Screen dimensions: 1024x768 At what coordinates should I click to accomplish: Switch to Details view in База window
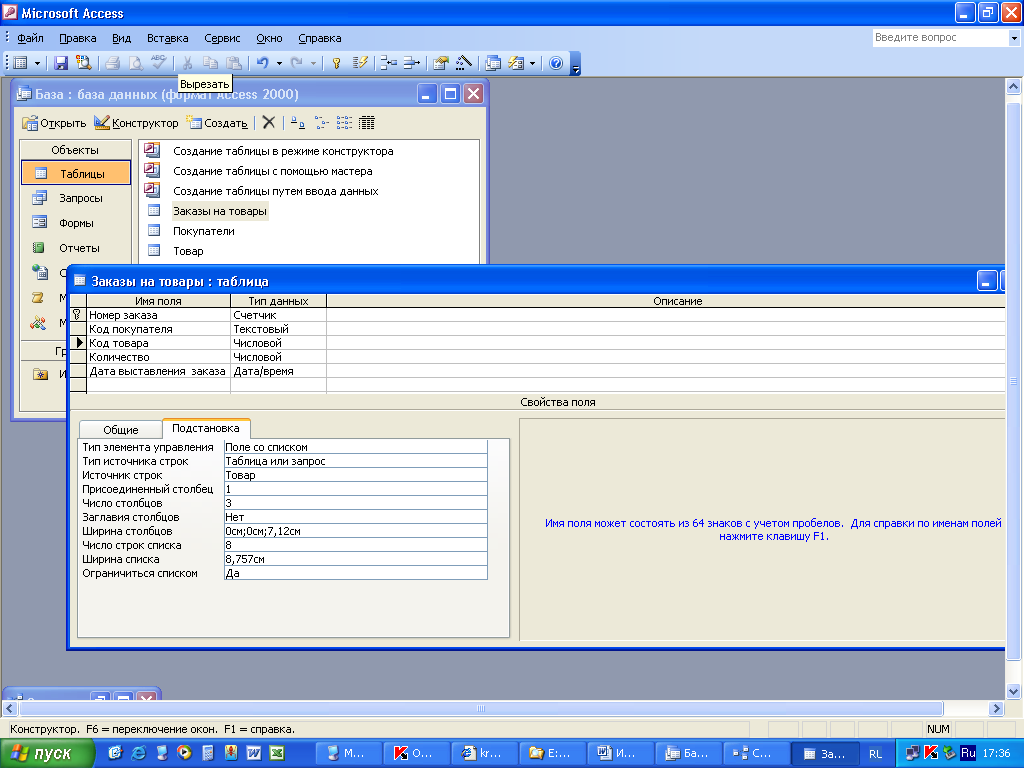point(367,122)
